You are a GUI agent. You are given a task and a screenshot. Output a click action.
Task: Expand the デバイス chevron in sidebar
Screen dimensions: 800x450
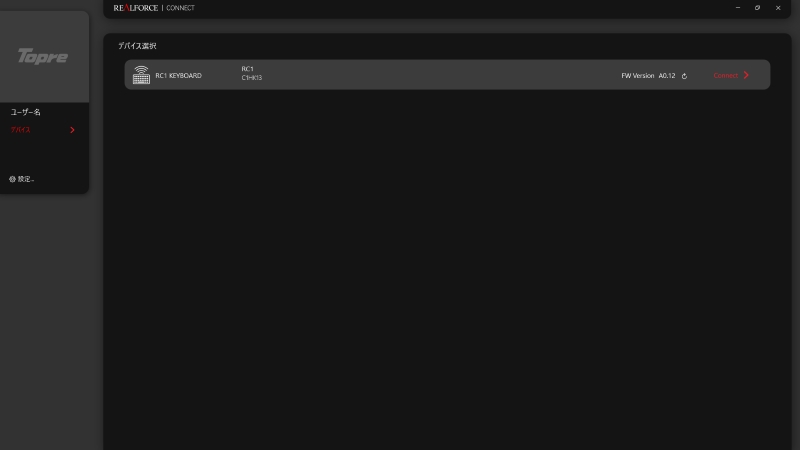pyautogui.click(x=72, y=130)
